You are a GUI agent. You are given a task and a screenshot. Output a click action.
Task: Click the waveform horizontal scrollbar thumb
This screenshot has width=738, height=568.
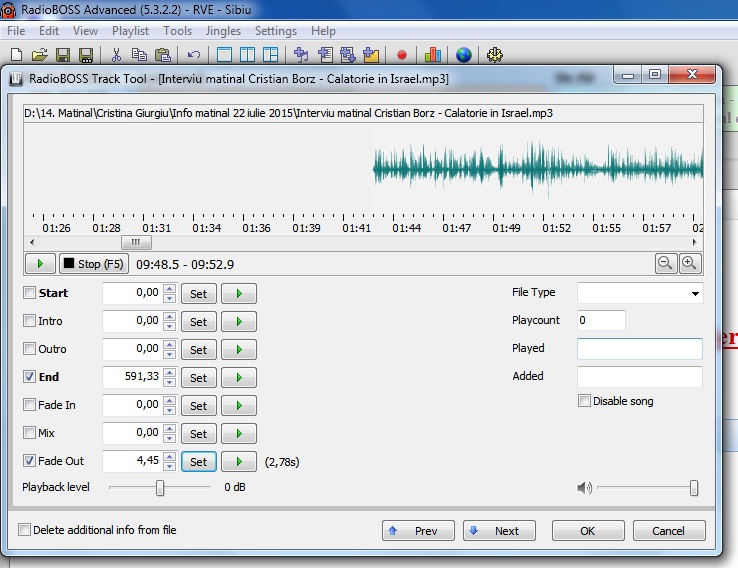[136, 242]
